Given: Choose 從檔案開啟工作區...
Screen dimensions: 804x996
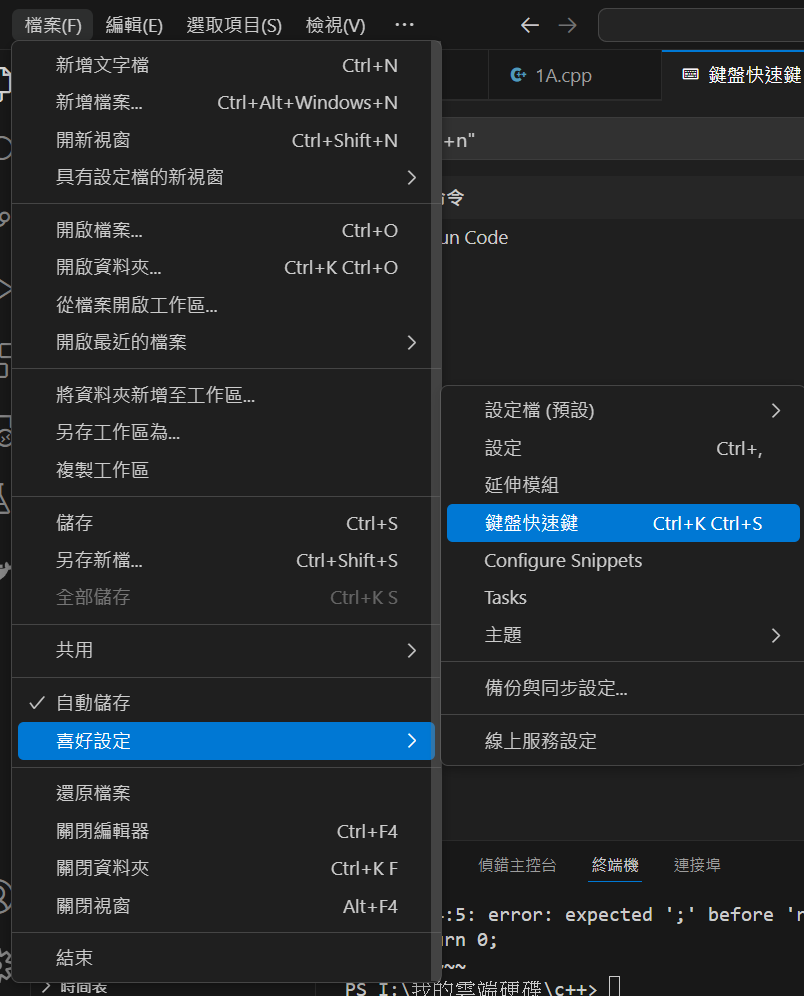Looking at the screenshot, I should (226, 306).
